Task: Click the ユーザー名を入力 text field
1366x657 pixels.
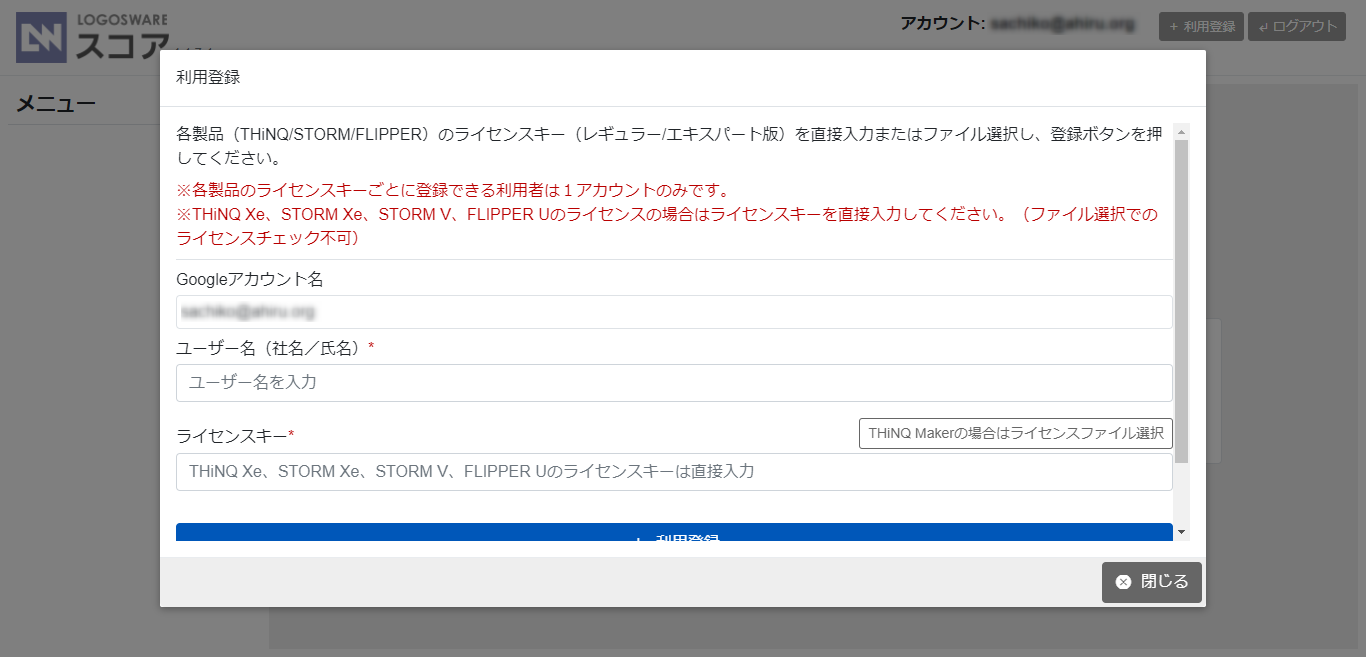Action: click(673, 383)
